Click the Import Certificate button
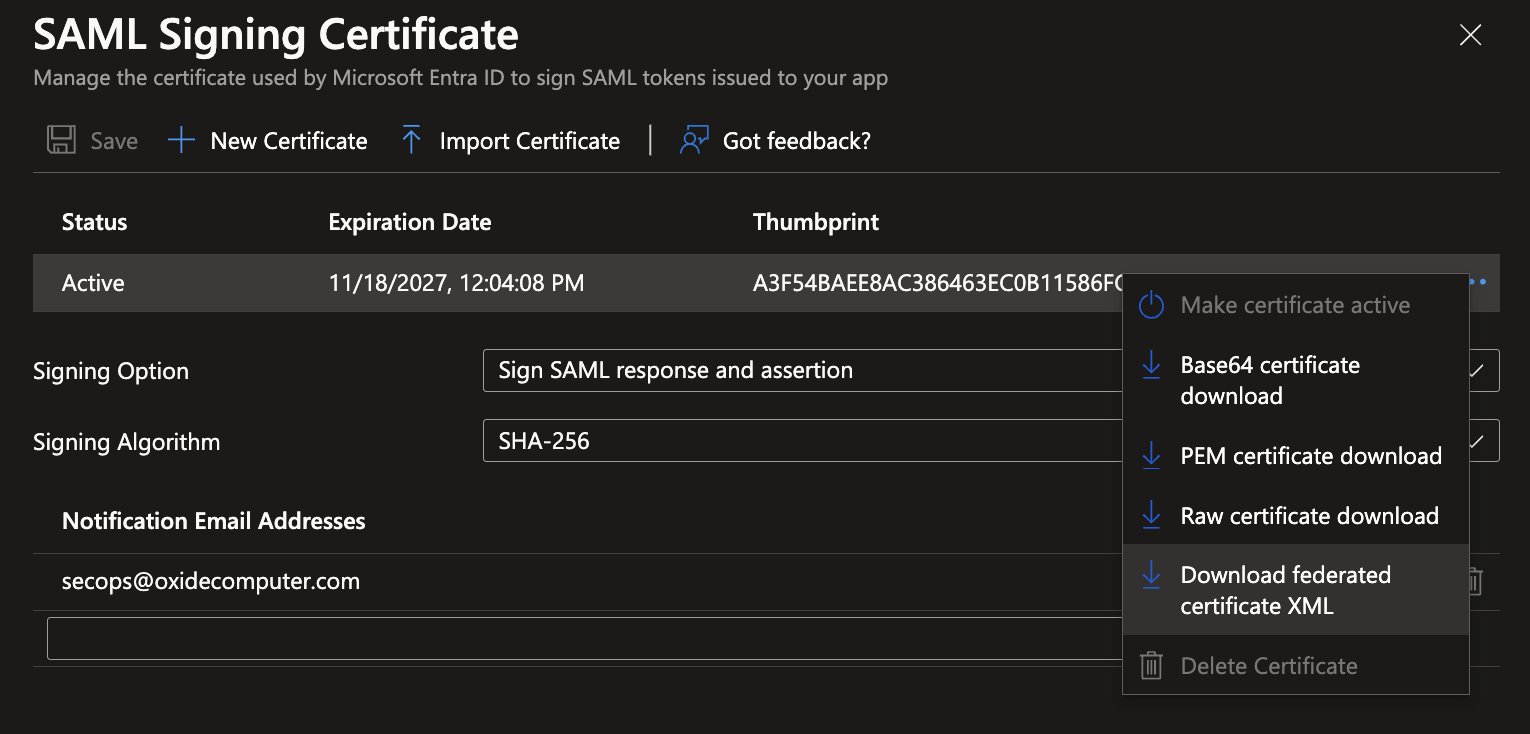 [x=529, y=141]
